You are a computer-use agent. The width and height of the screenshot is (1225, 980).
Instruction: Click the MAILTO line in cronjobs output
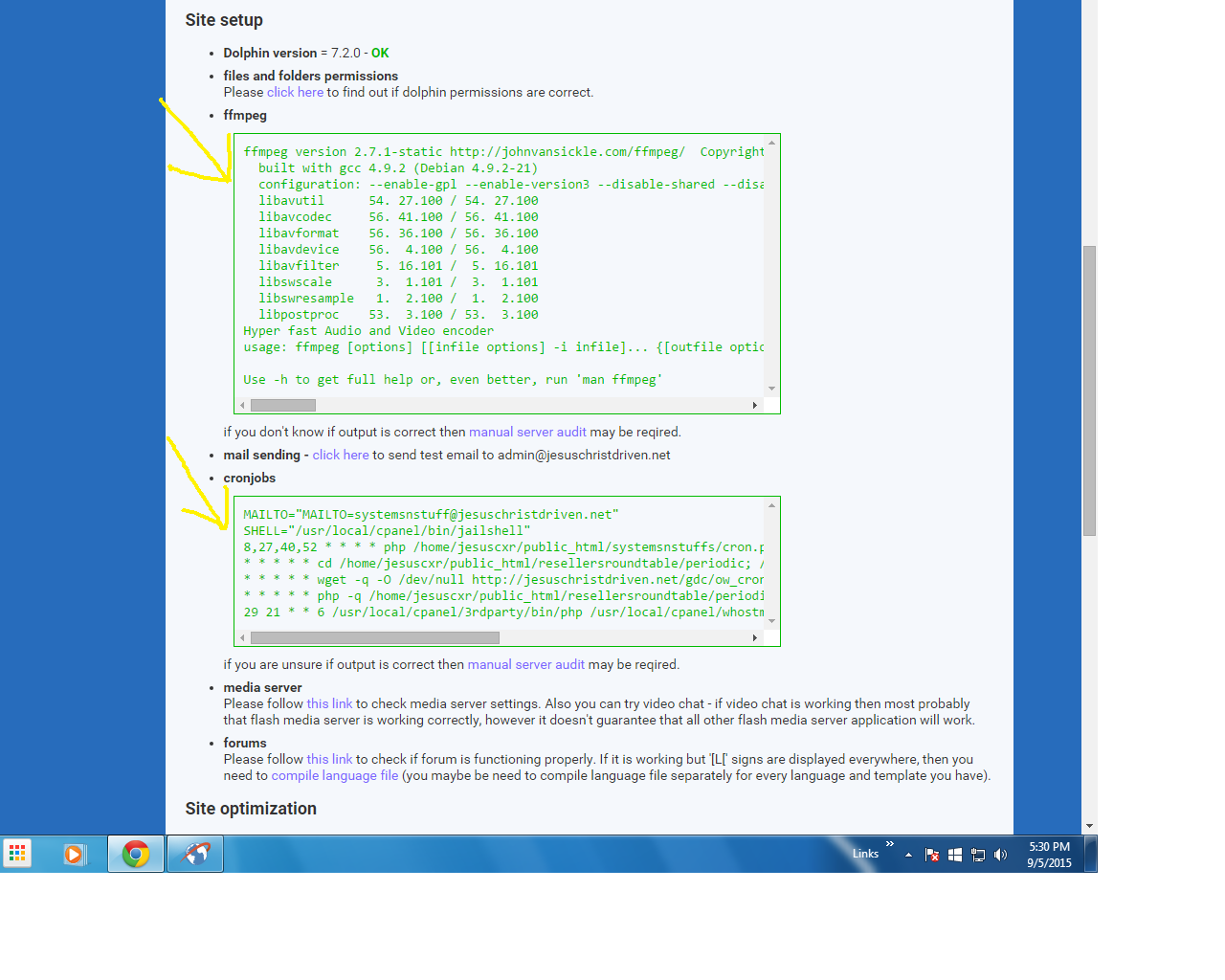pos(431,514)
